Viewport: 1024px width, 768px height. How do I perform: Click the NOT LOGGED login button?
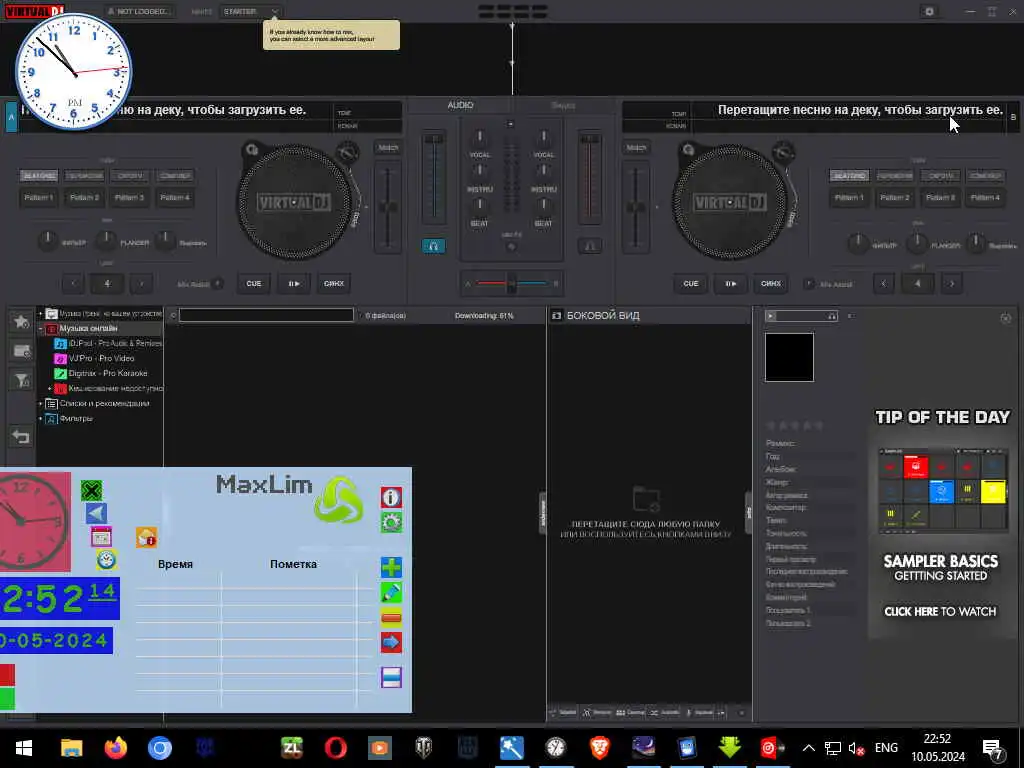click(x=140, y=11)
